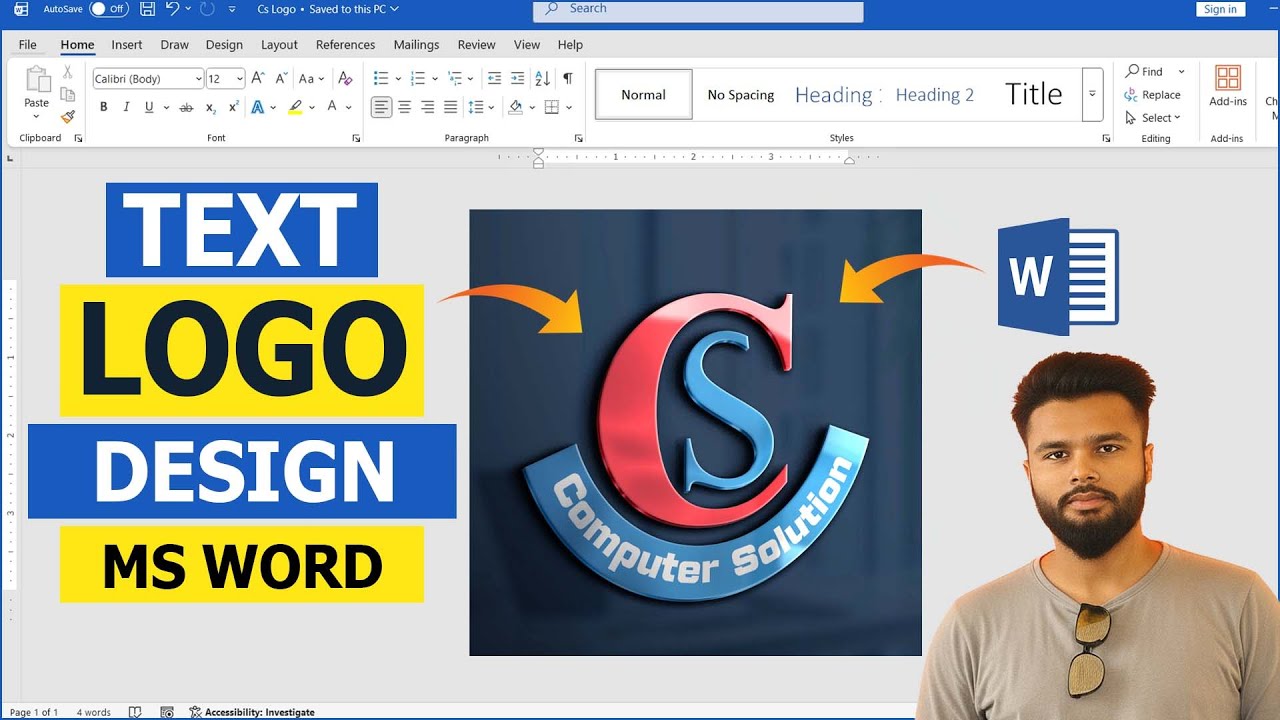Screen dimensions: 1280x720
Task: Toggle Underline formatting
Action: [x=149, y=107]
